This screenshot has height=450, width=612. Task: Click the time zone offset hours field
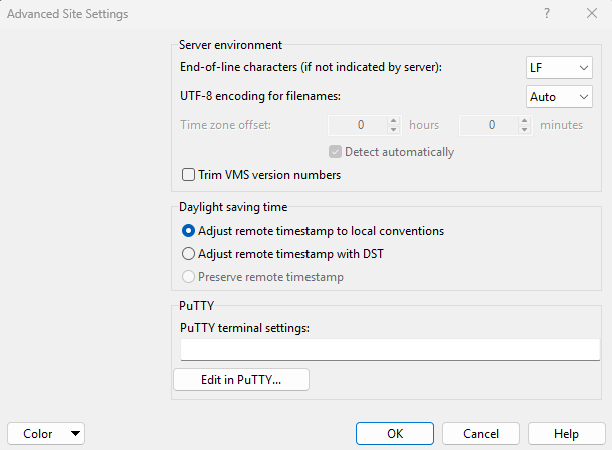tap(357, 125)
